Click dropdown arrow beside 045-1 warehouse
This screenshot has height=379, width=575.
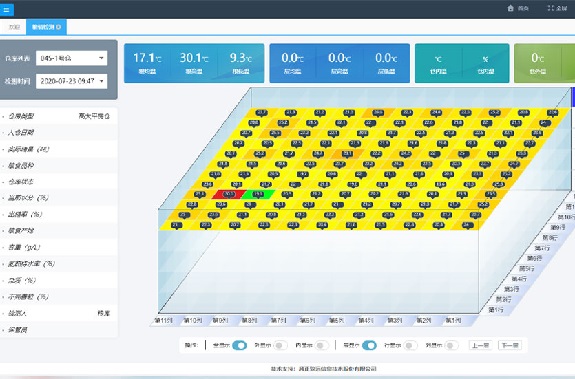(x=101, y=58)
